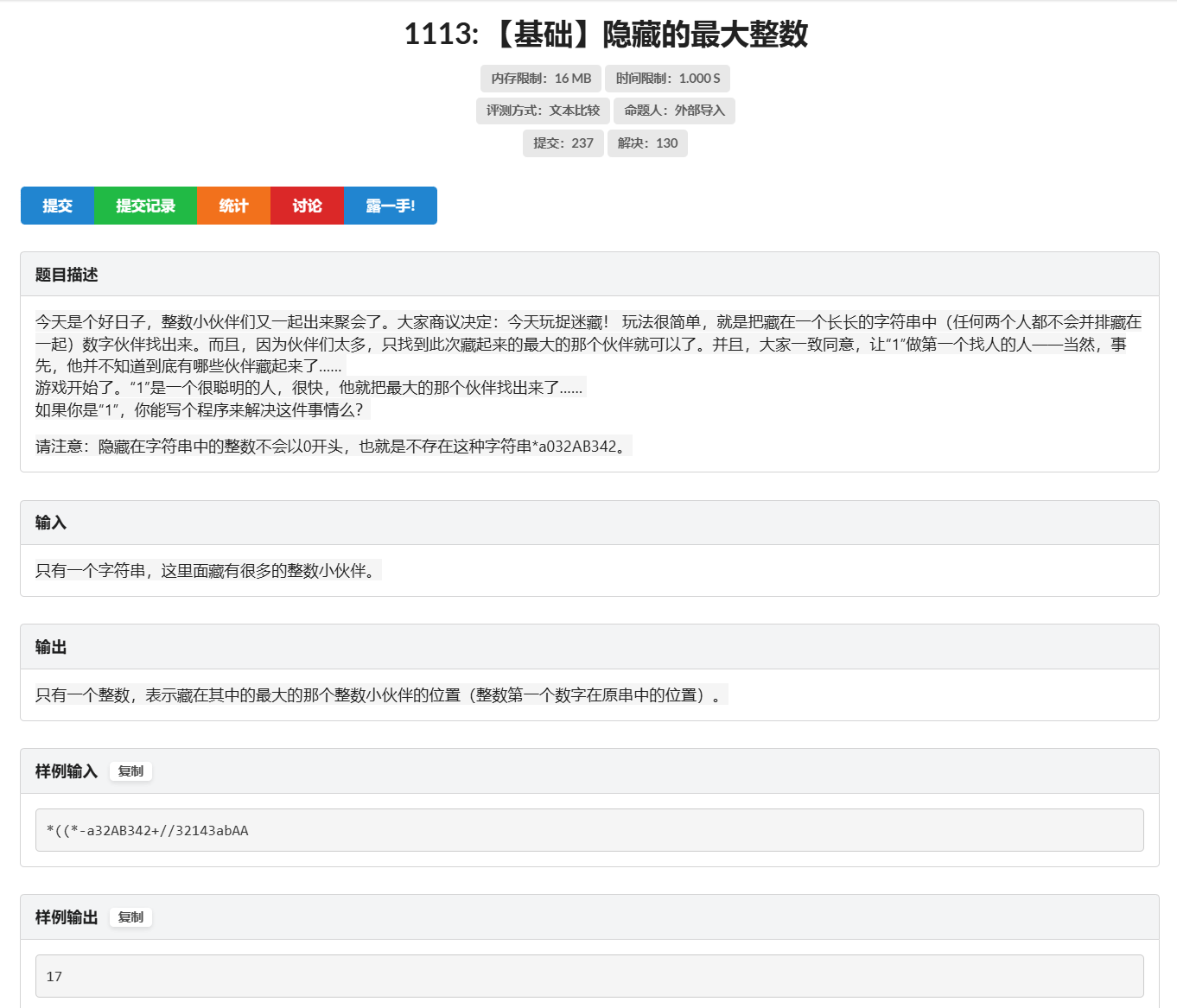Screen dimensions: 1177x1008
Task: View the 统计 statistics page
Action: [x=233, y=206]
